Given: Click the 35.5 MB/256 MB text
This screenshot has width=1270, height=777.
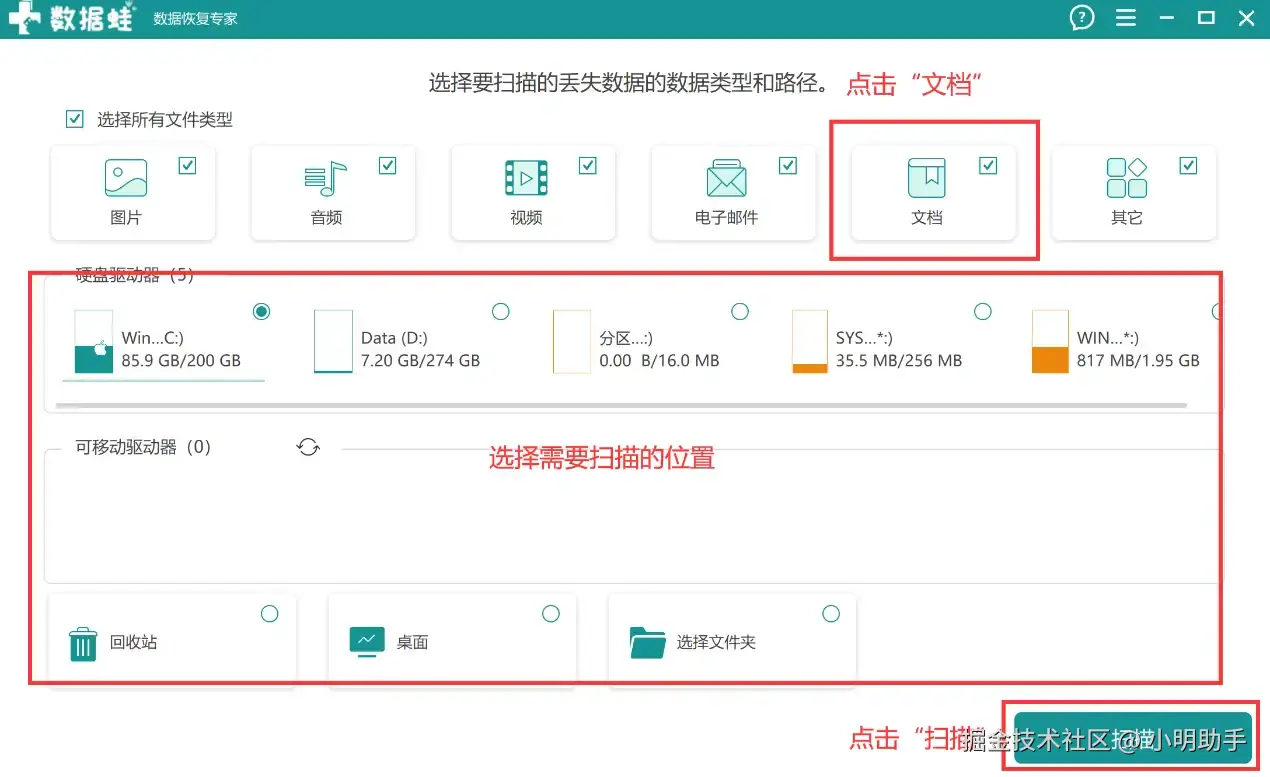Looking at the screenshot, I should pos(899,360).
